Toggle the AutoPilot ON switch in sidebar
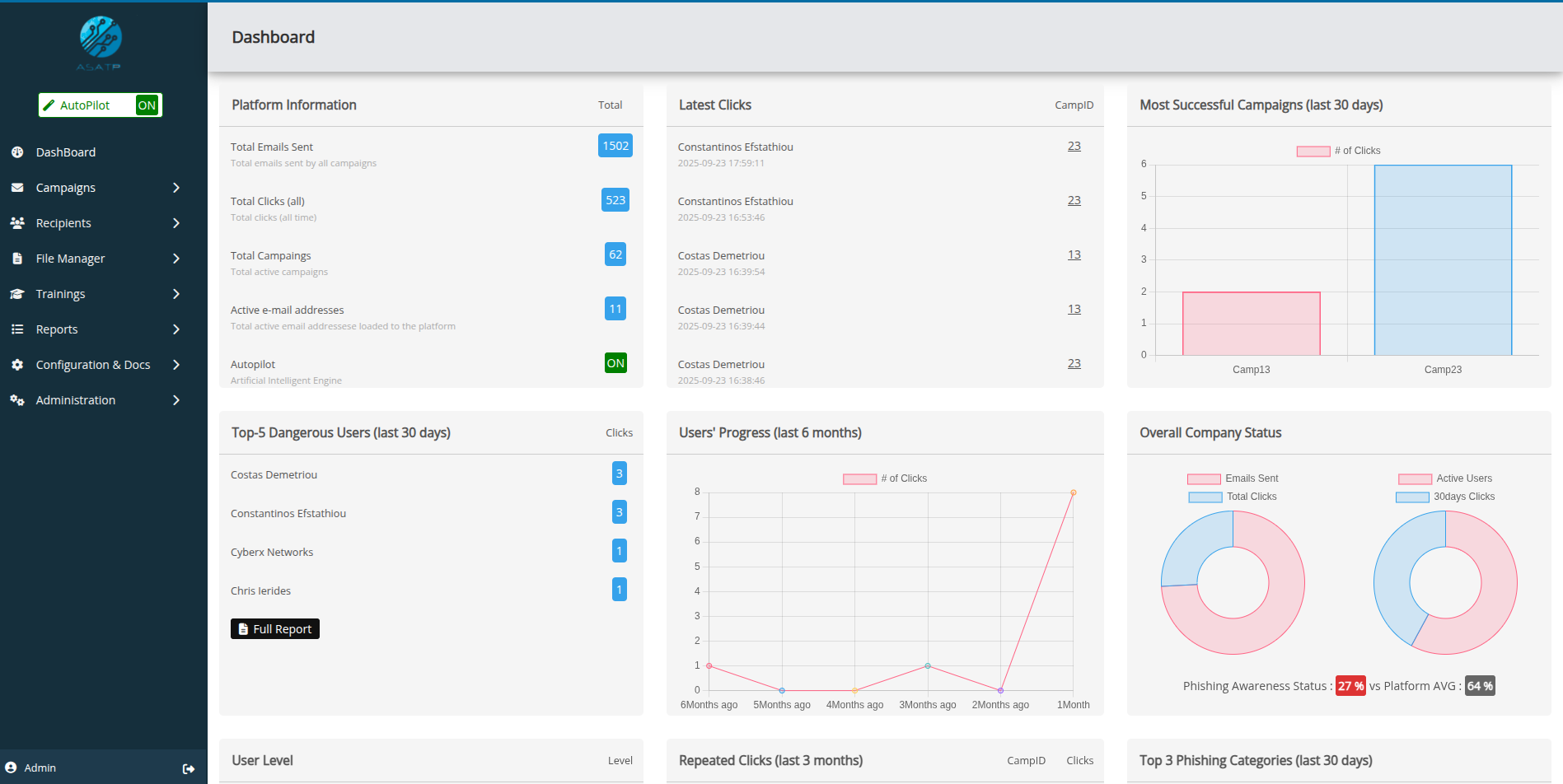The image size is (1563, 784). (x=147, y=105)
